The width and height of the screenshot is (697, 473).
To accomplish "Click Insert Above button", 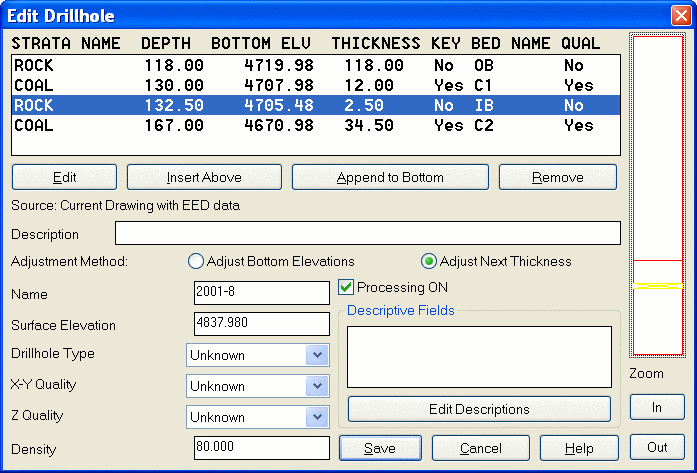I will pyautogui.click(x=204, y=177).
